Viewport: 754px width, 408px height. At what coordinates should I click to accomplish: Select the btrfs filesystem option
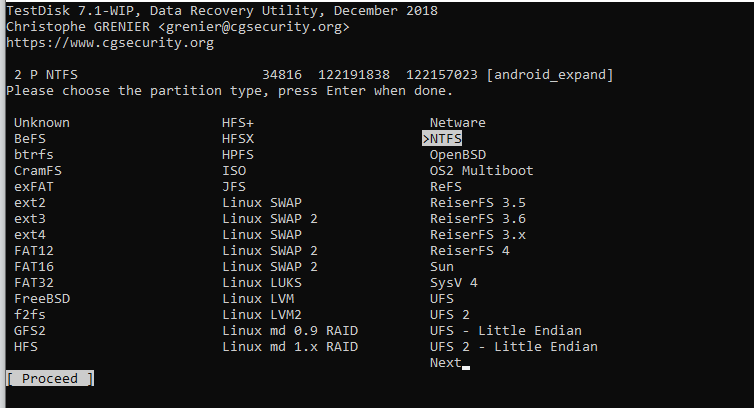(x=35, y=155)
